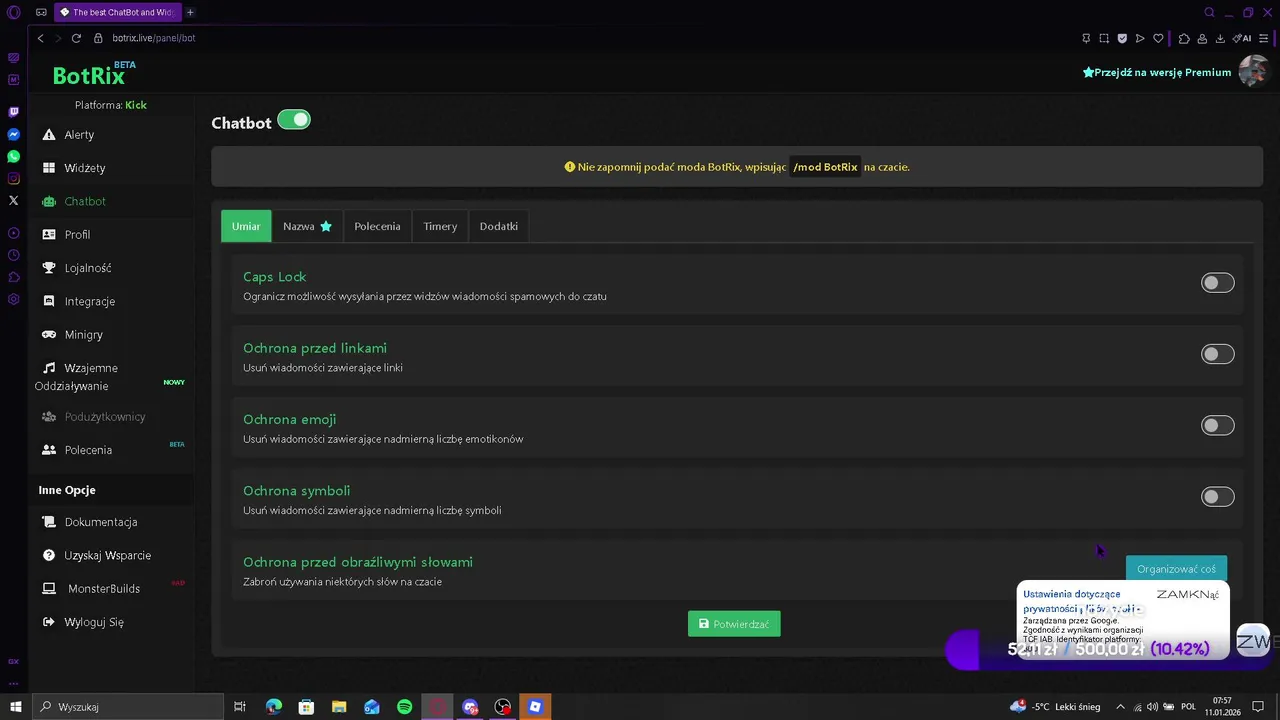Click the Wyloguj Się logout item
Image resolution: width=1280 pixels, height=720 pixels.
83,622
